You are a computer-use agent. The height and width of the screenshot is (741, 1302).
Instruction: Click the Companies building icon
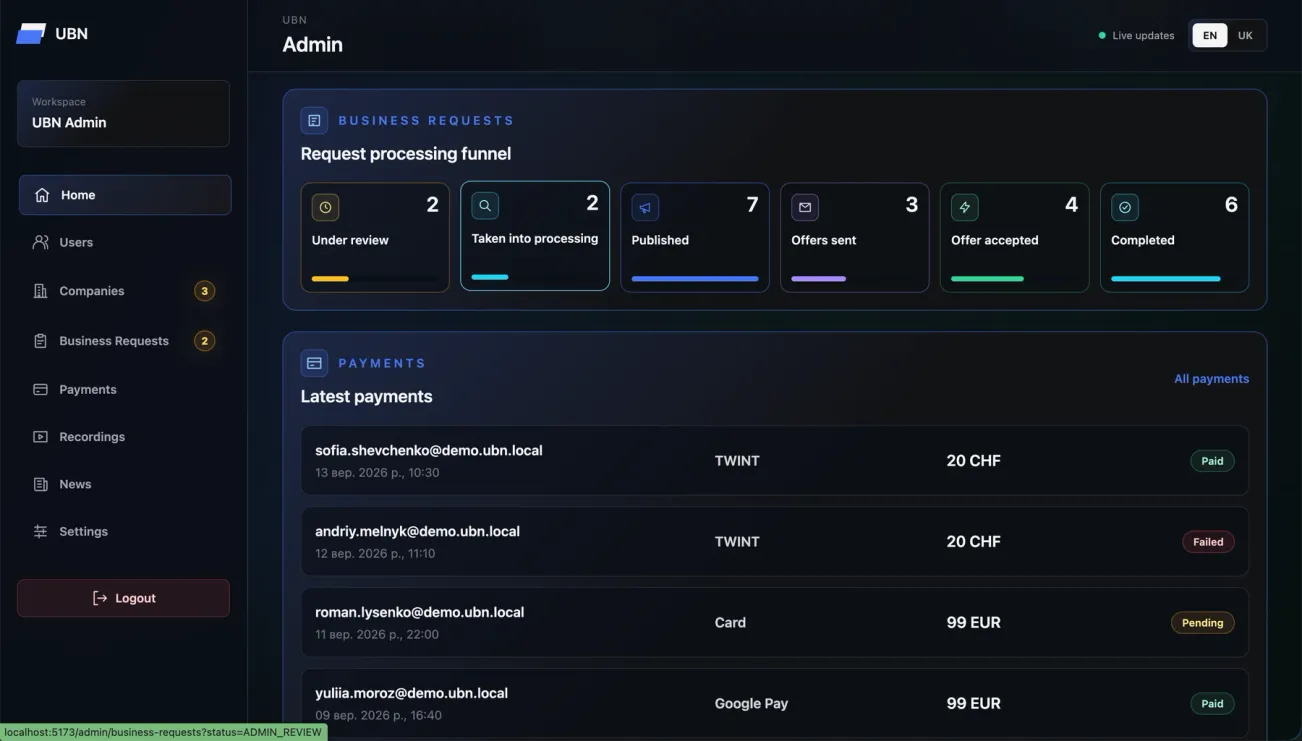tap(41, 291)
